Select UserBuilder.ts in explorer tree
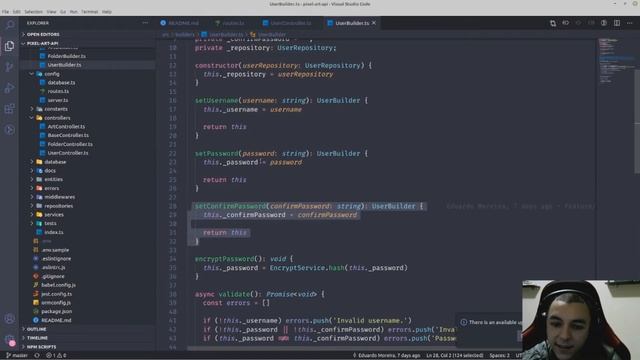 click(x=64, y=65)
